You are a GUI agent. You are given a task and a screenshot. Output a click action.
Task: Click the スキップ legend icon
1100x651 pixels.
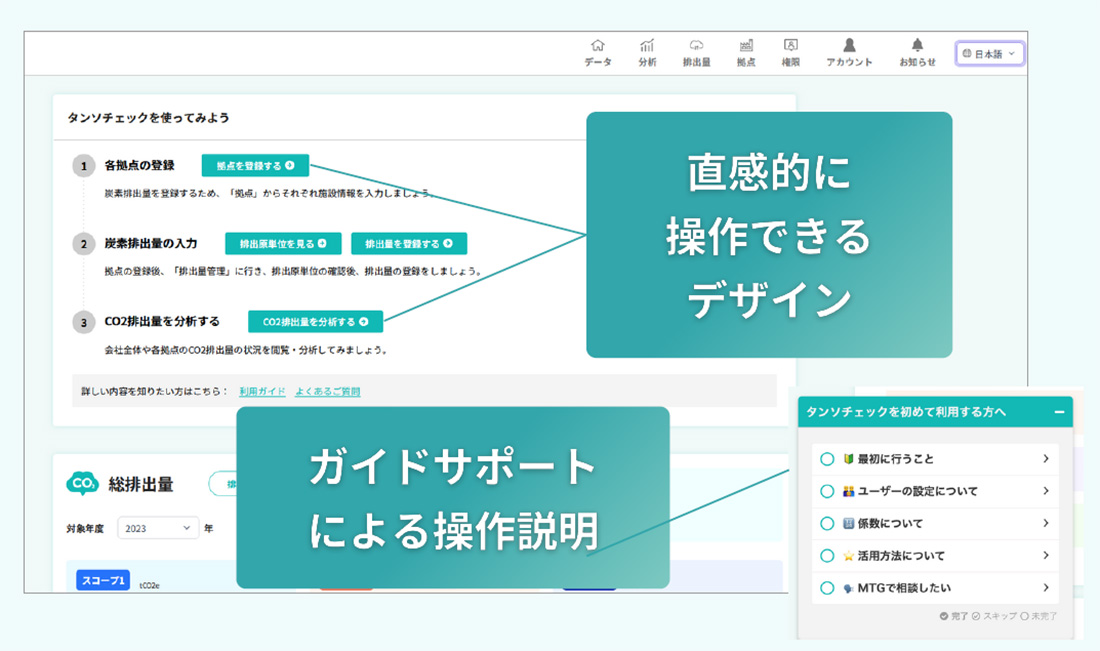pos(976,616)
